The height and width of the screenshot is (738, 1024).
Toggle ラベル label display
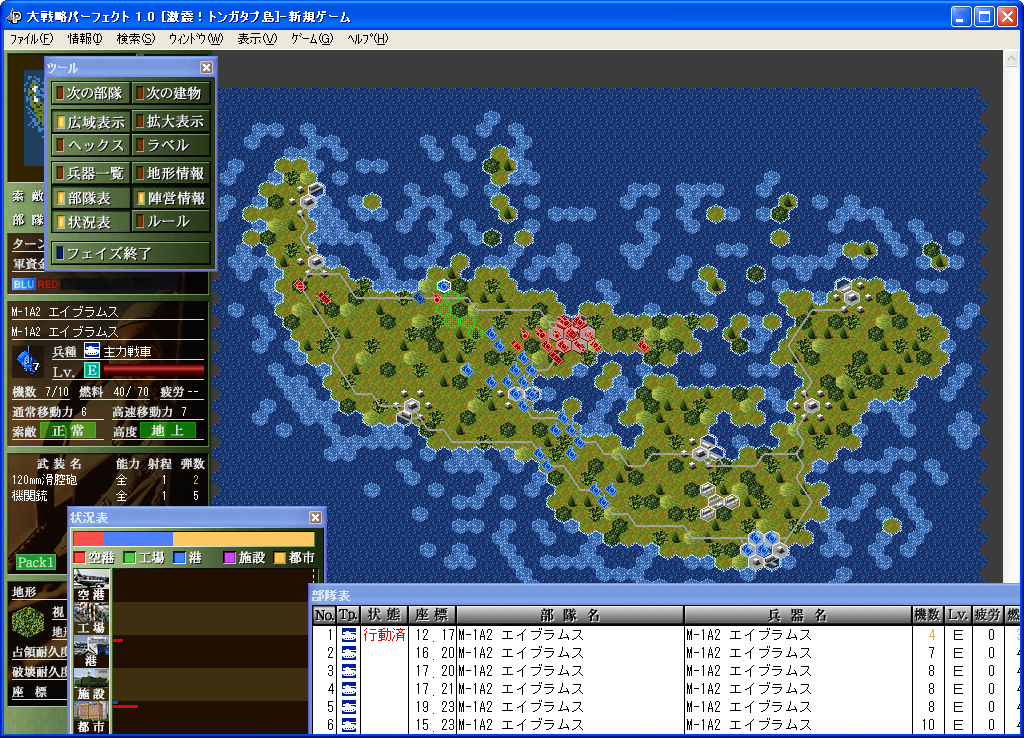click(171, 144)
